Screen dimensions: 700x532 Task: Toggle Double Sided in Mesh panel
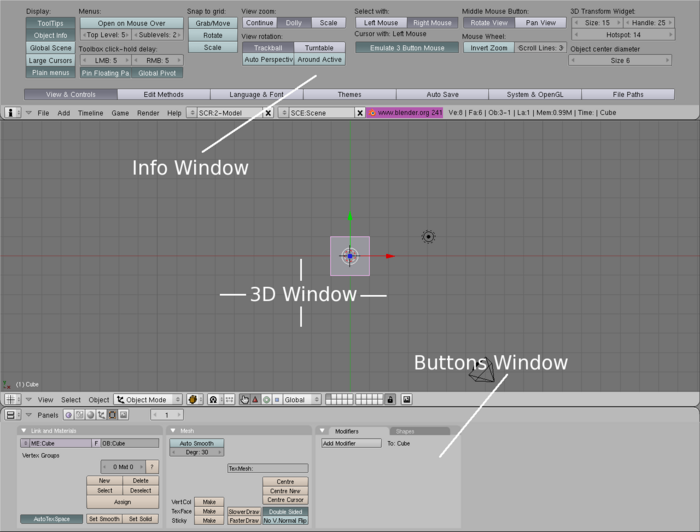coord(285,511)
